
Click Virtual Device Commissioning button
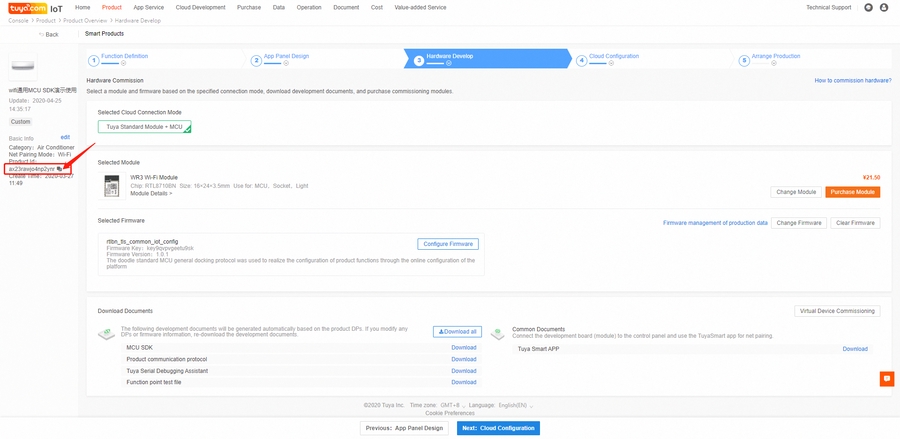pyautogui.click(x=837, y=311)
